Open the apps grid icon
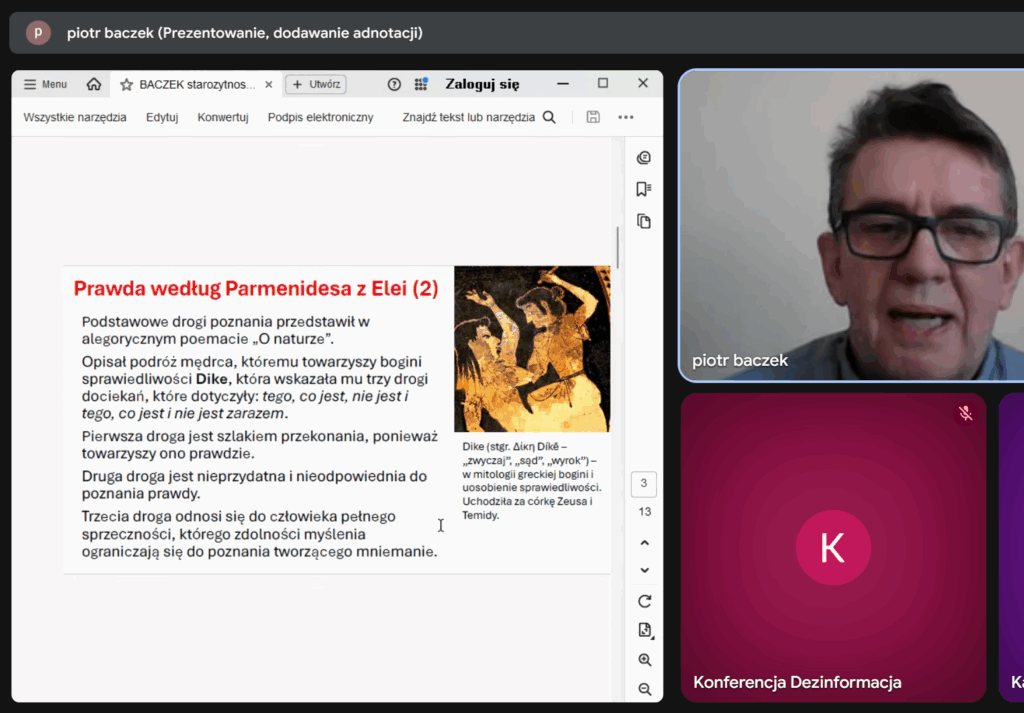This screenshot has height=713, width=1024. [x=421, y=84]
